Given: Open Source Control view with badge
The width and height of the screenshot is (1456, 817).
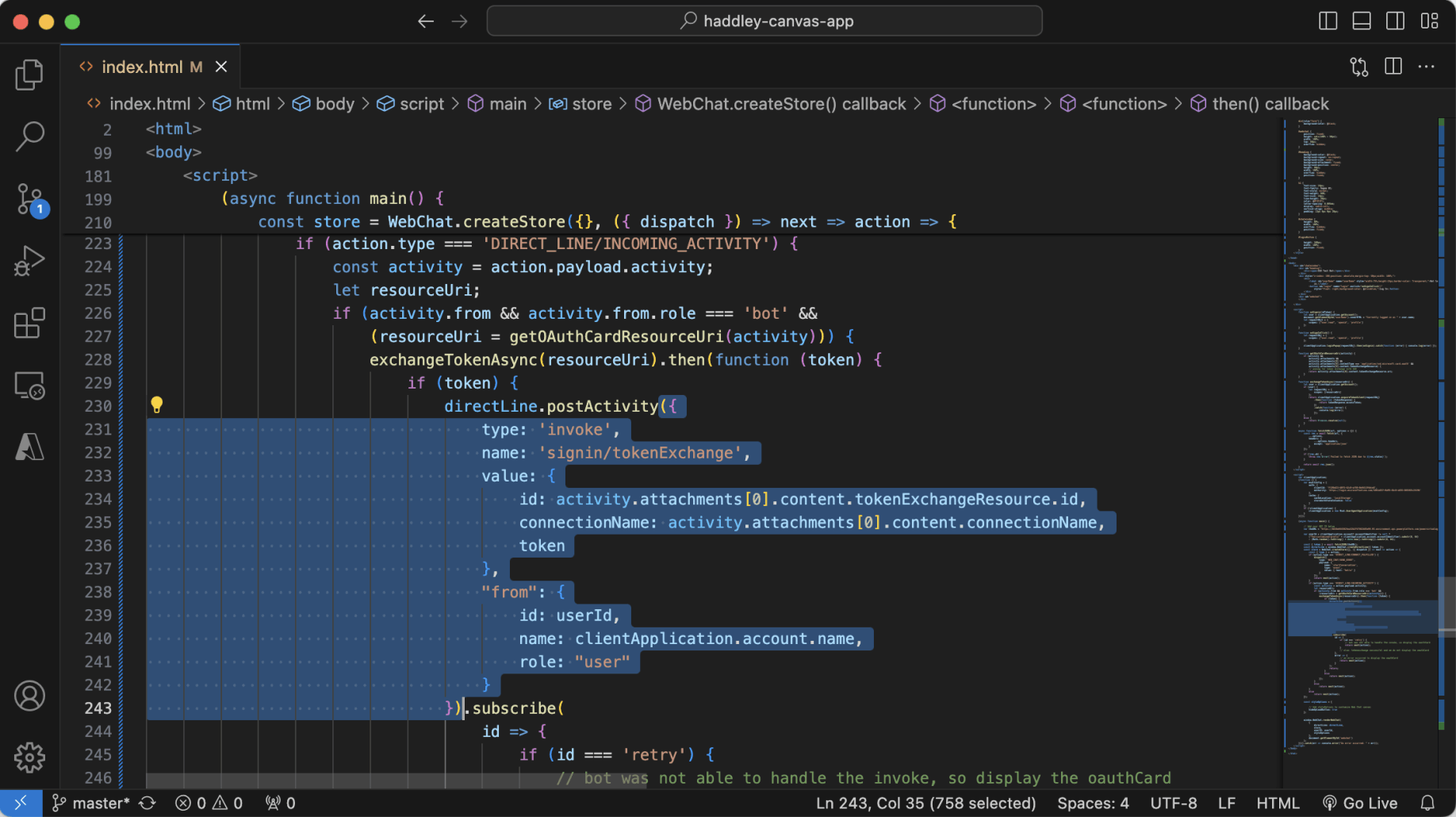Looking at the screenshot, I should (31, 199).
